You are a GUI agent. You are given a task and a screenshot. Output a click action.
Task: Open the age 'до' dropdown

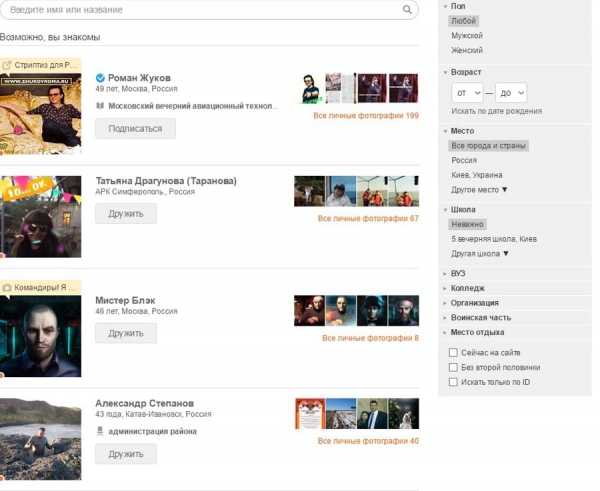pyautogui.click(x=511, y=93)
